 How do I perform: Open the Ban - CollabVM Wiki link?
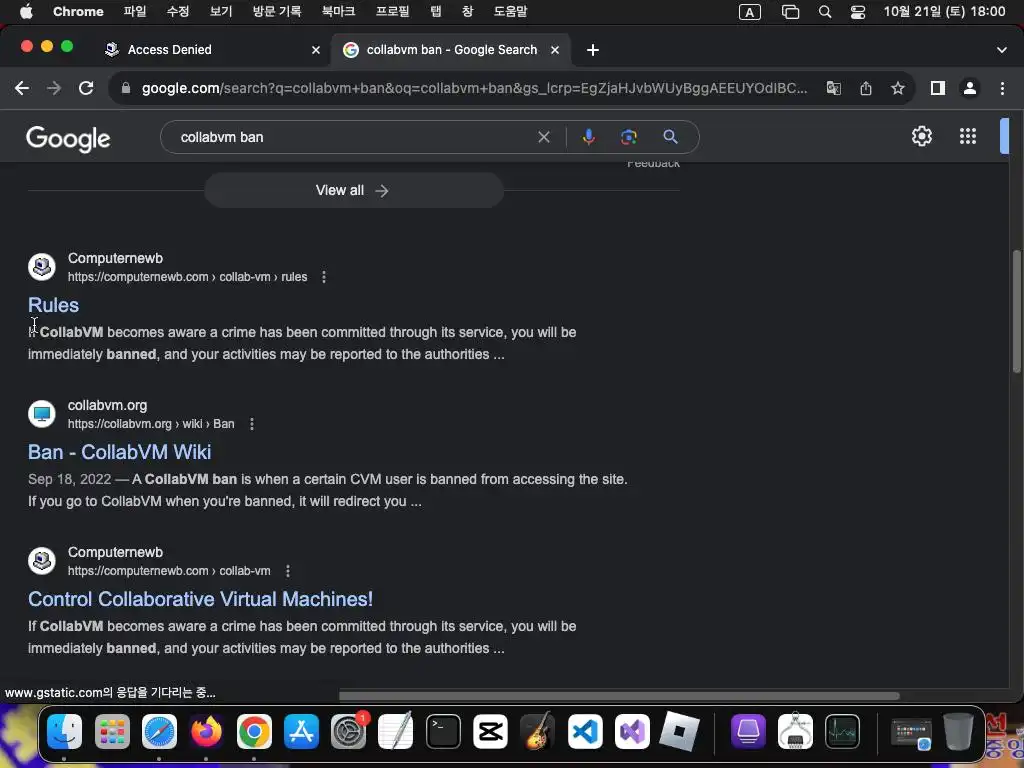pyautogui.click(x=120, y=452)
